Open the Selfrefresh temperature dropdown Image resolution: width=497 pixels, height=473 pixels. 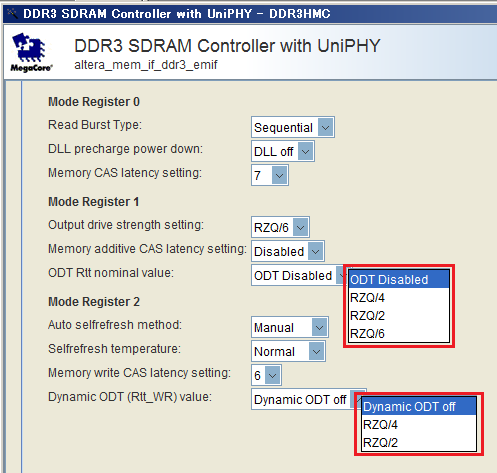[x=288, y=351]
